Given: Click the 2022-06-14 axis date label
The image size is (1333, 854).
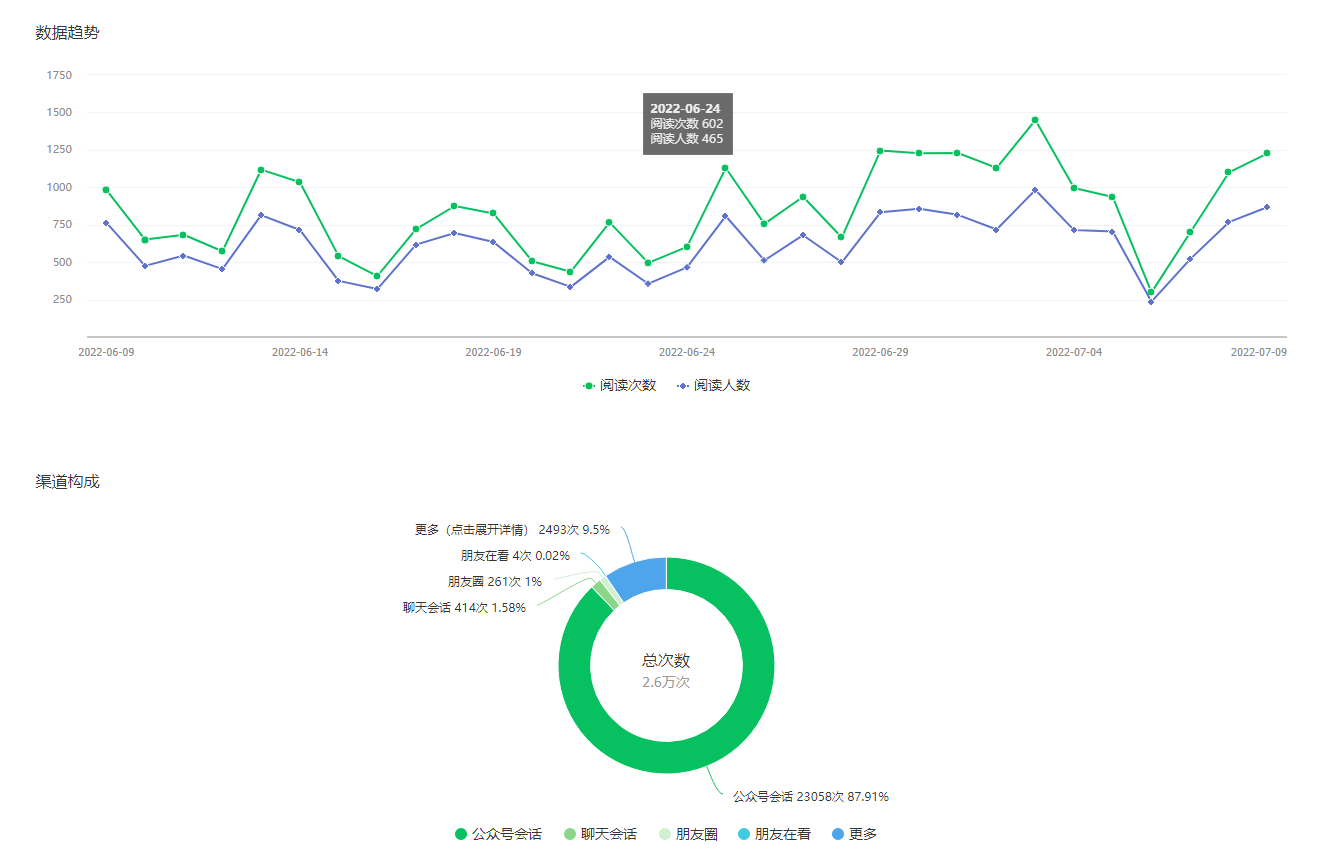Looking at the screenshot, I should pos(300,352).
